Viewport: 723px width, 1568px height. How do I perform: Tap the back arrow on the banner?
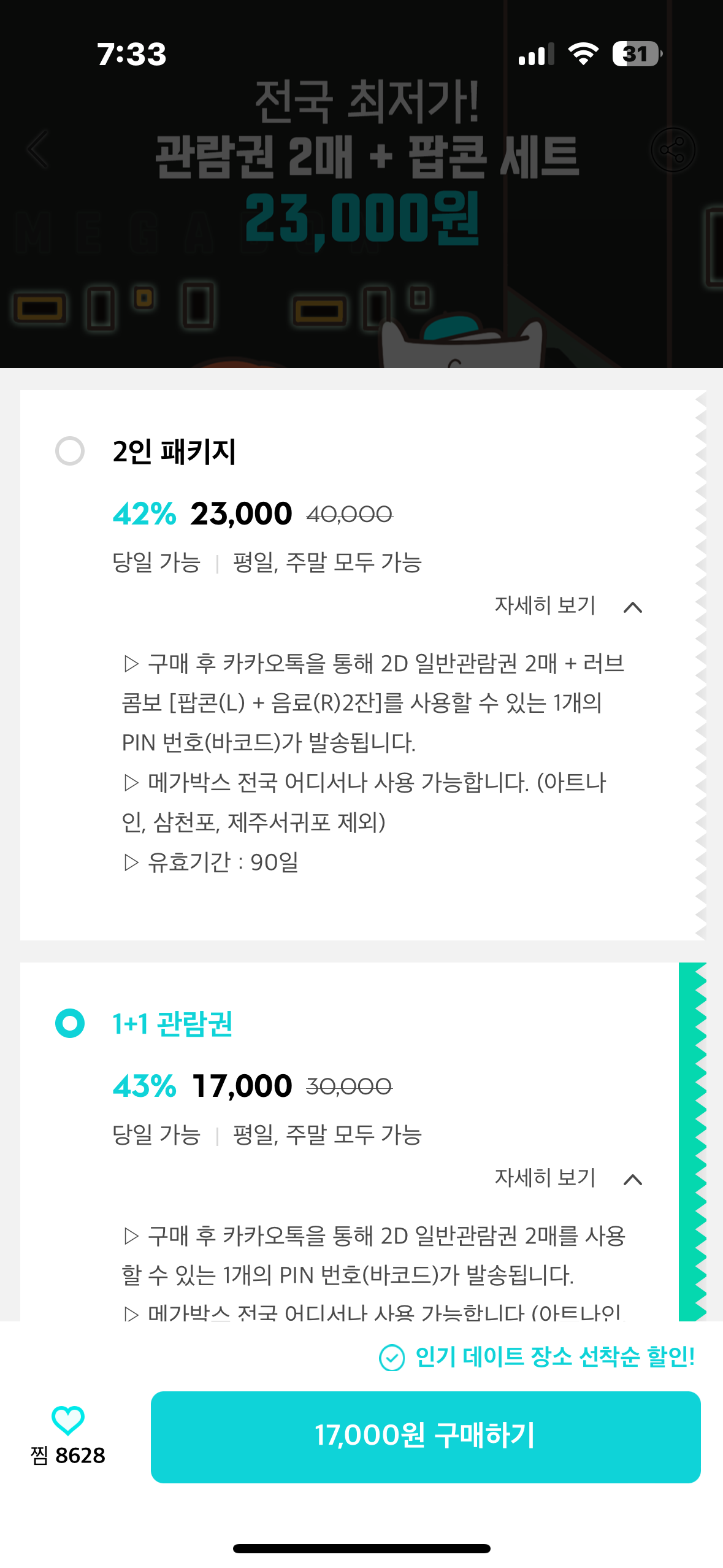tap(38, 149)
